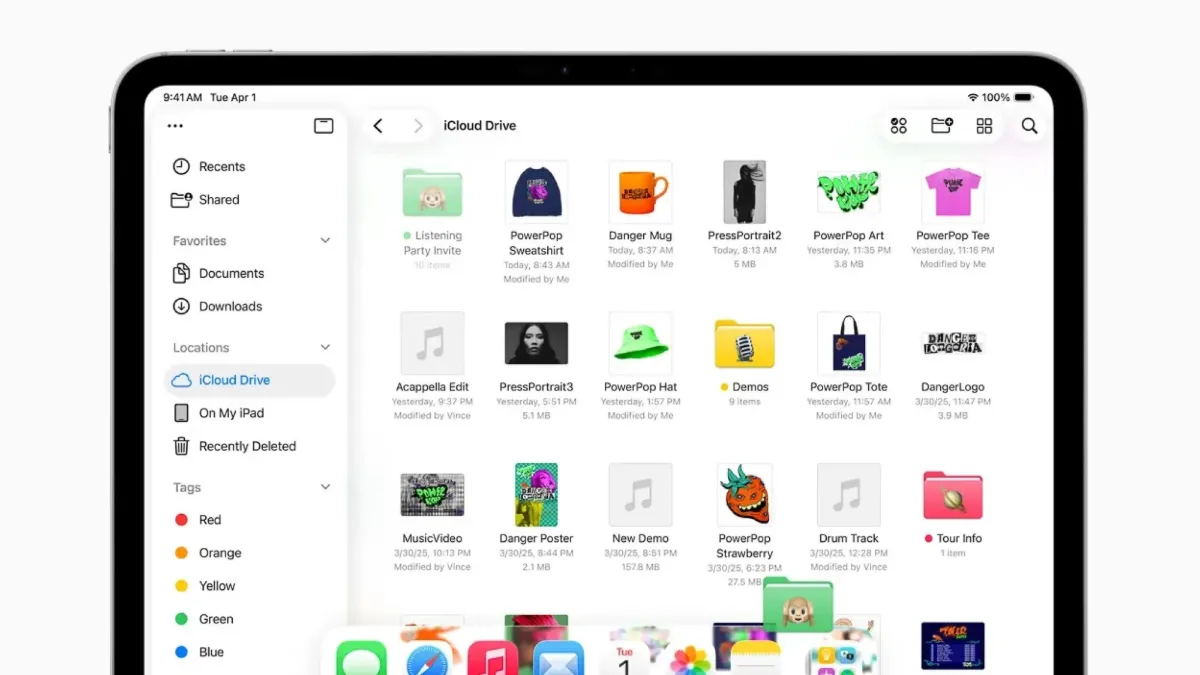The height and width of the screenshot is (675, 1200).
Task: Open the three-dot more menu in sidebar
Action: click(x=176, y=126)
